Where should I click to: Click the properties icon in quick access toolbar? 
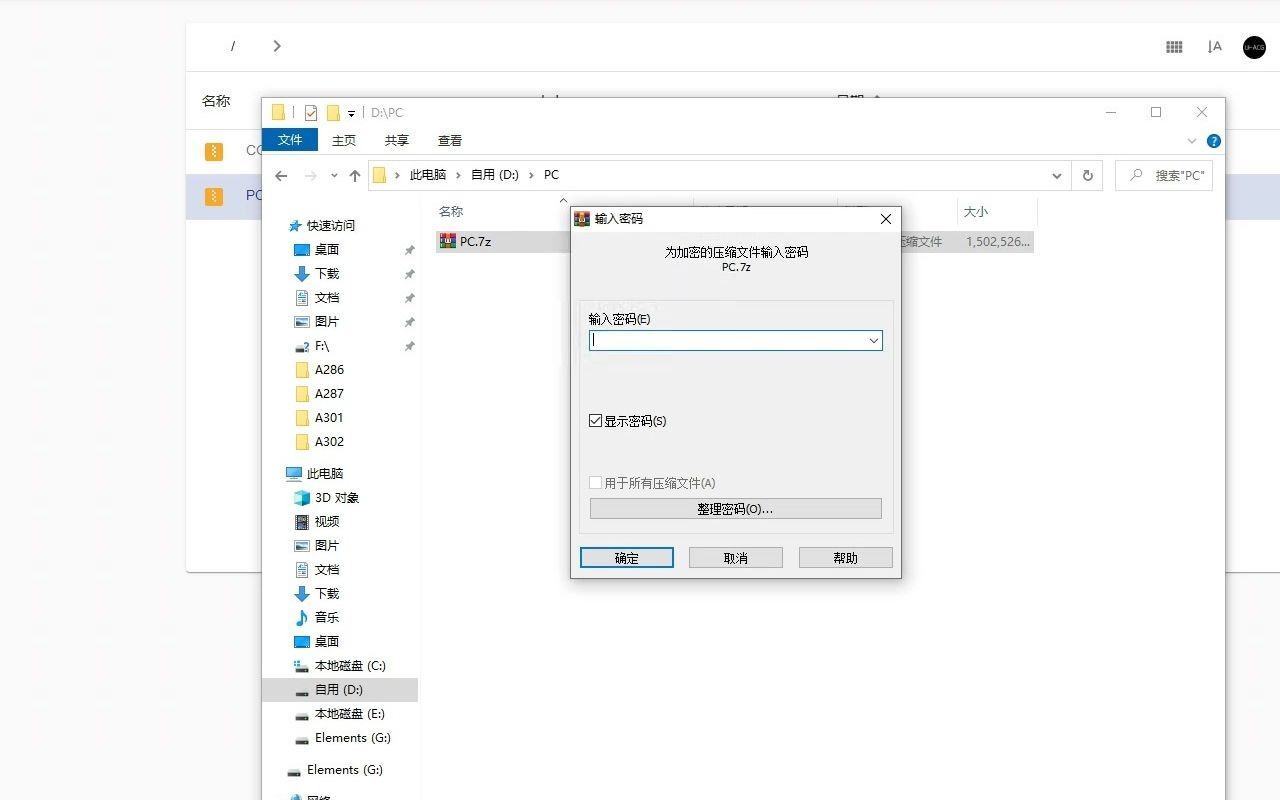(x=311, y=113)
